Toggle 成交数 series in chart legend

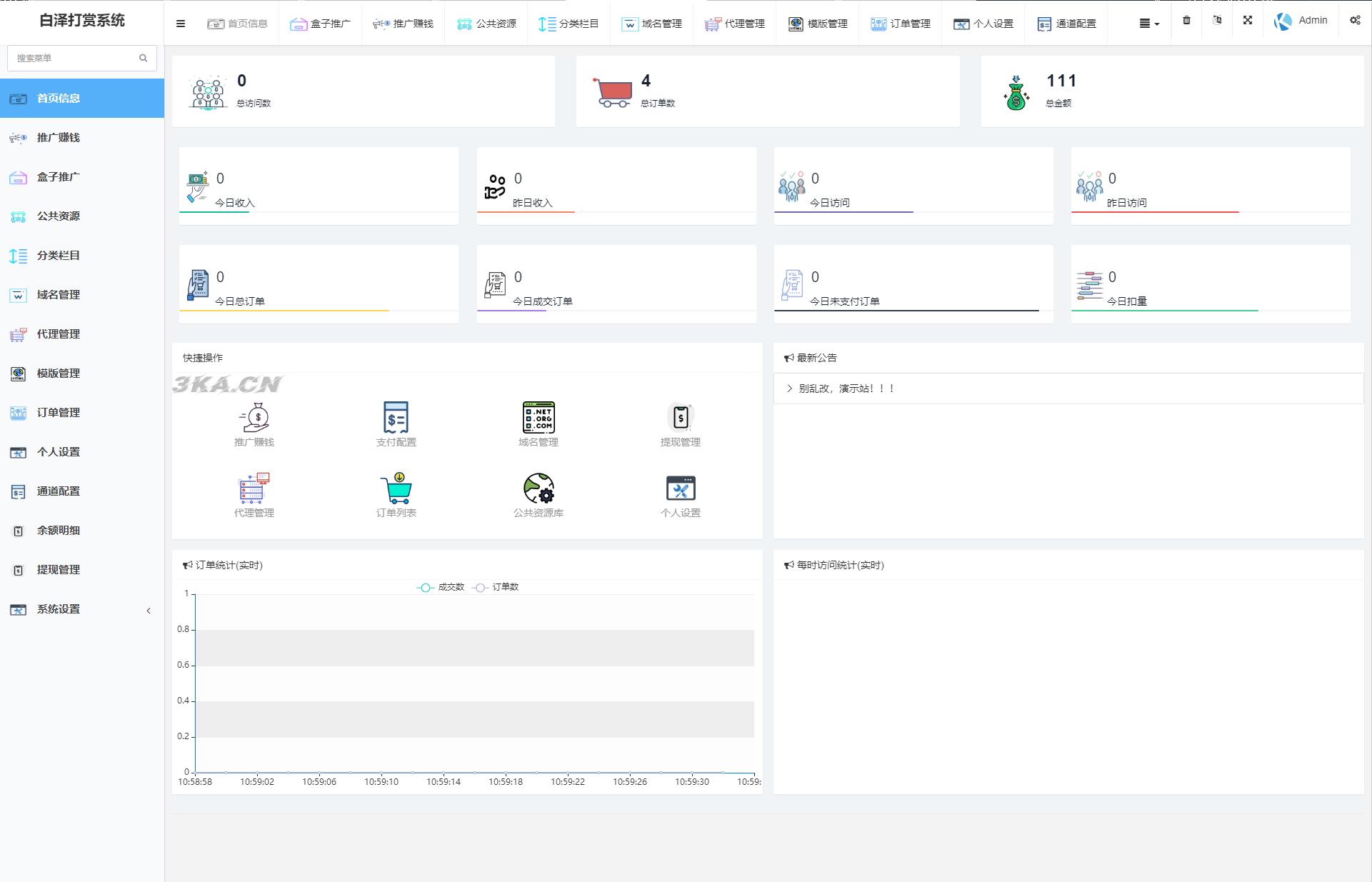(441, 587)
